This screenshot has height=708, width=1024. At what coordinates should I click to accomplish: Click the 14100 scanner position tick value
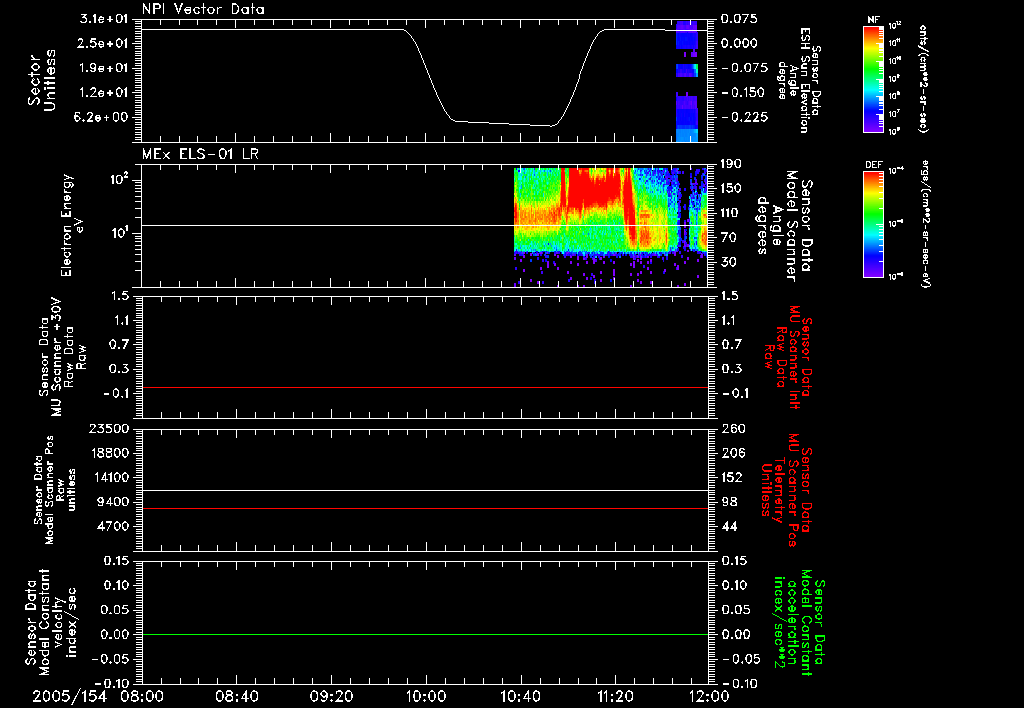coord(110,477)
